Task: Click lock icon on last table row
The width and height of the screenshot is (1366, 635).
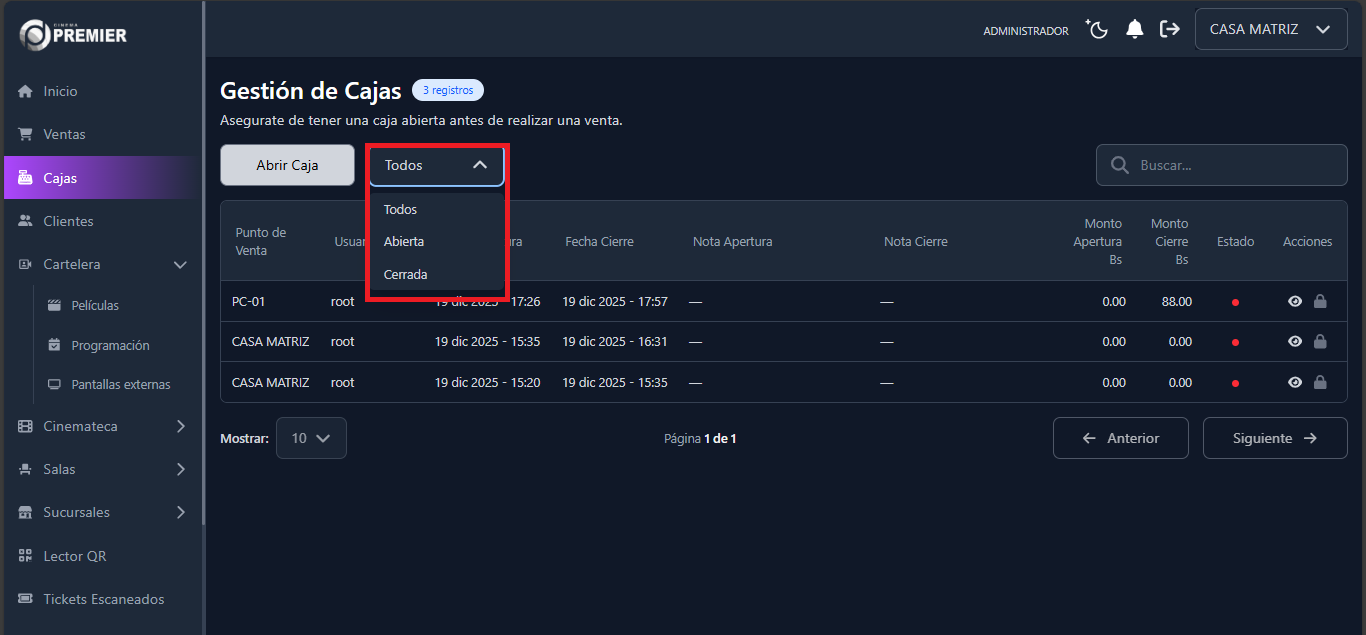Action: (x=1320, y=382)
